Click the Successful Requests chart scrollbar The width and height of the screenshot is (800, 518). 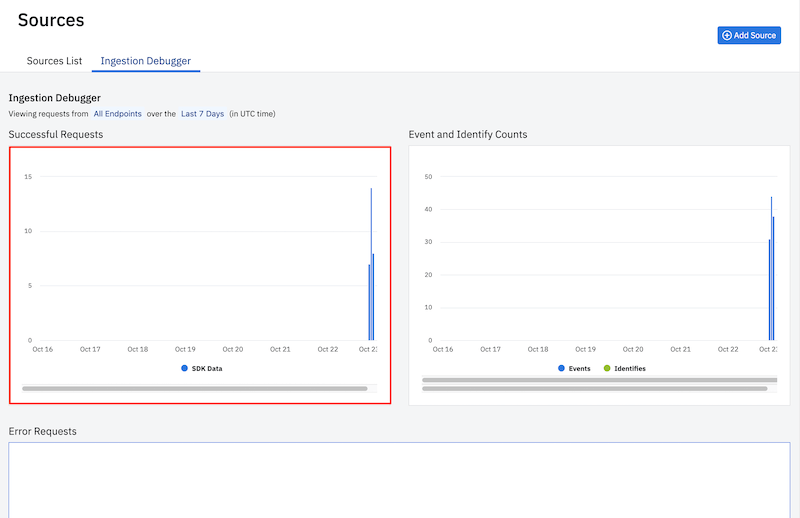[194, 388]
